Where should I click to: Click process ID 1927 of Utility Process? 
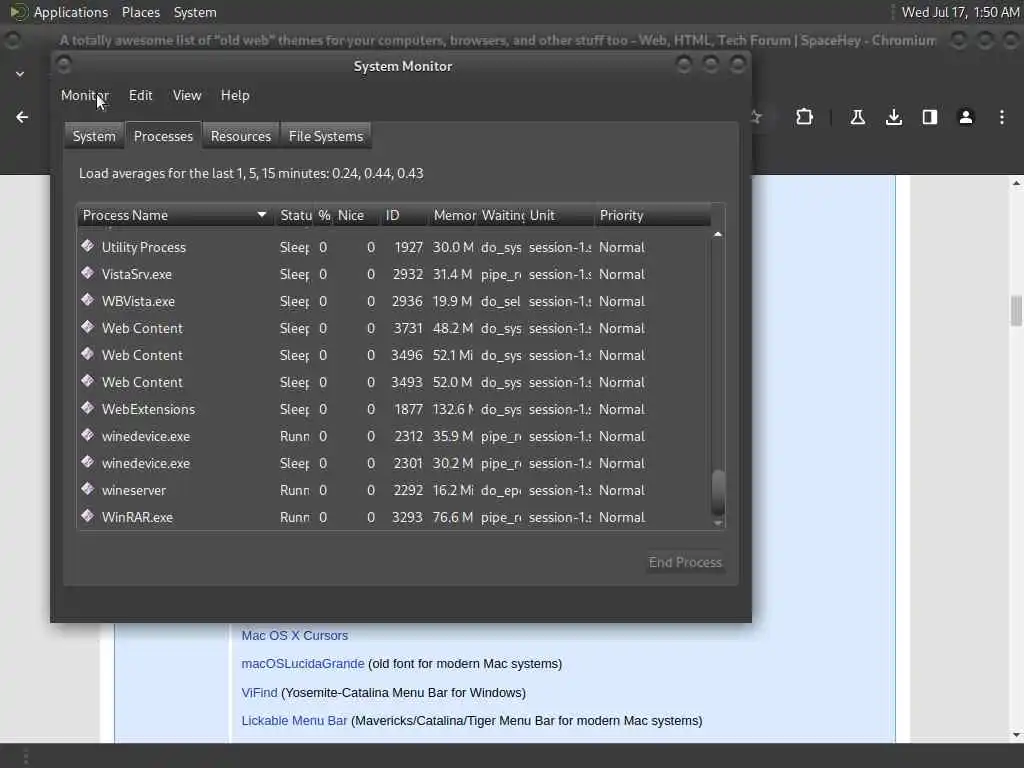tap(409, 248)
